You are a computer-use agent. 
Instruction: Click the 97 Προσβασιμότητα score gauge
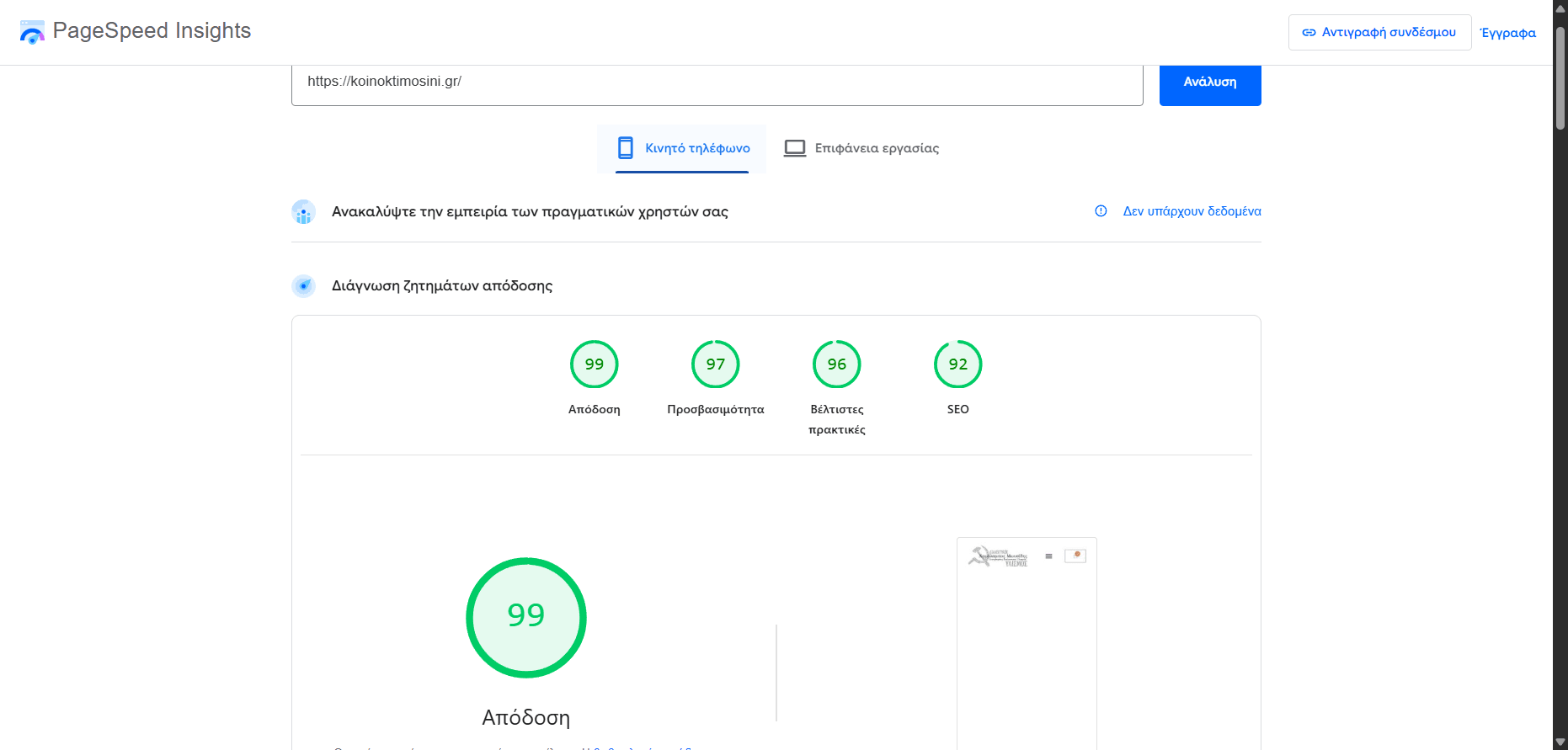715,364
